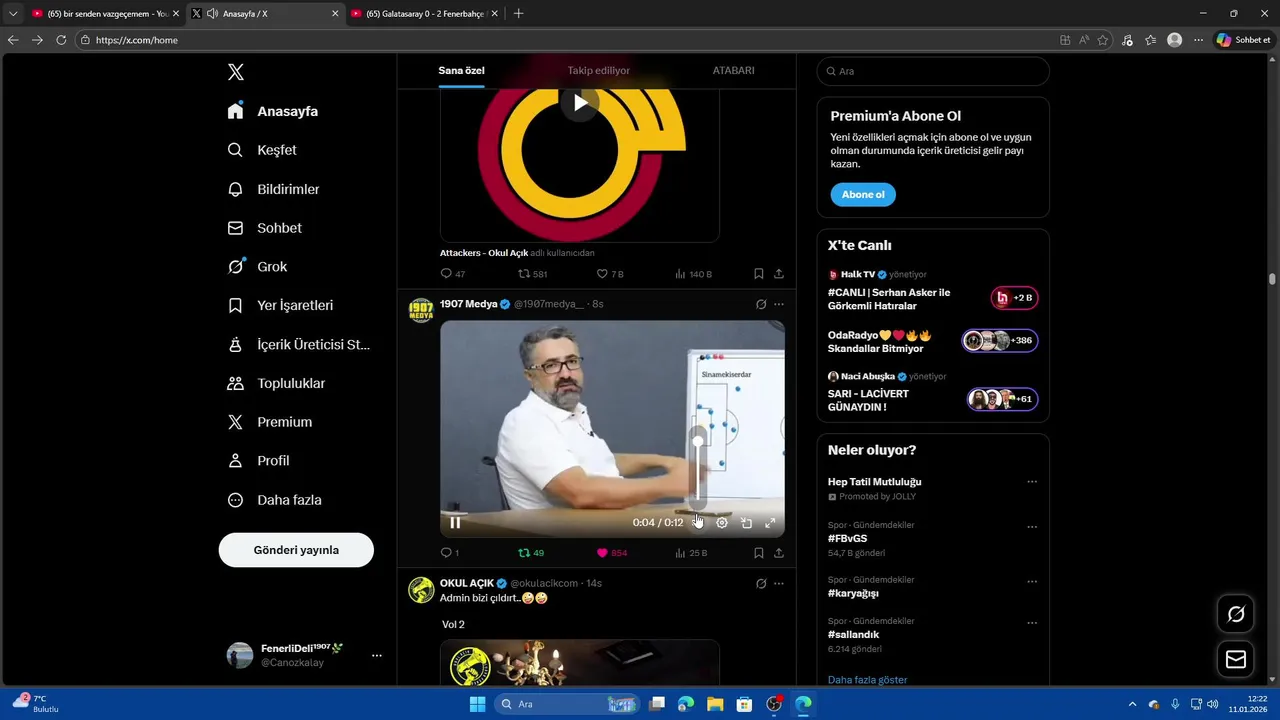Ask Grok about OKUL AÇIK post
This screenshot has height=720, width=1280.
click(761, 583)
